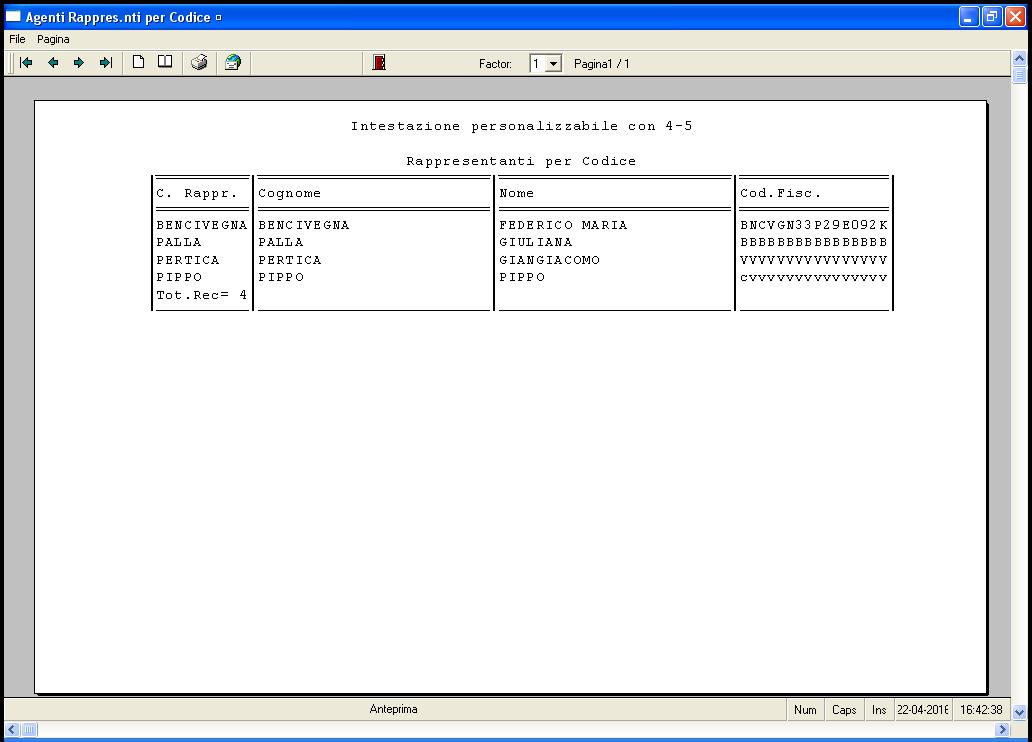
Task: Open the Pagina menu
Action: pyautogui.click(x=54, y=39)
